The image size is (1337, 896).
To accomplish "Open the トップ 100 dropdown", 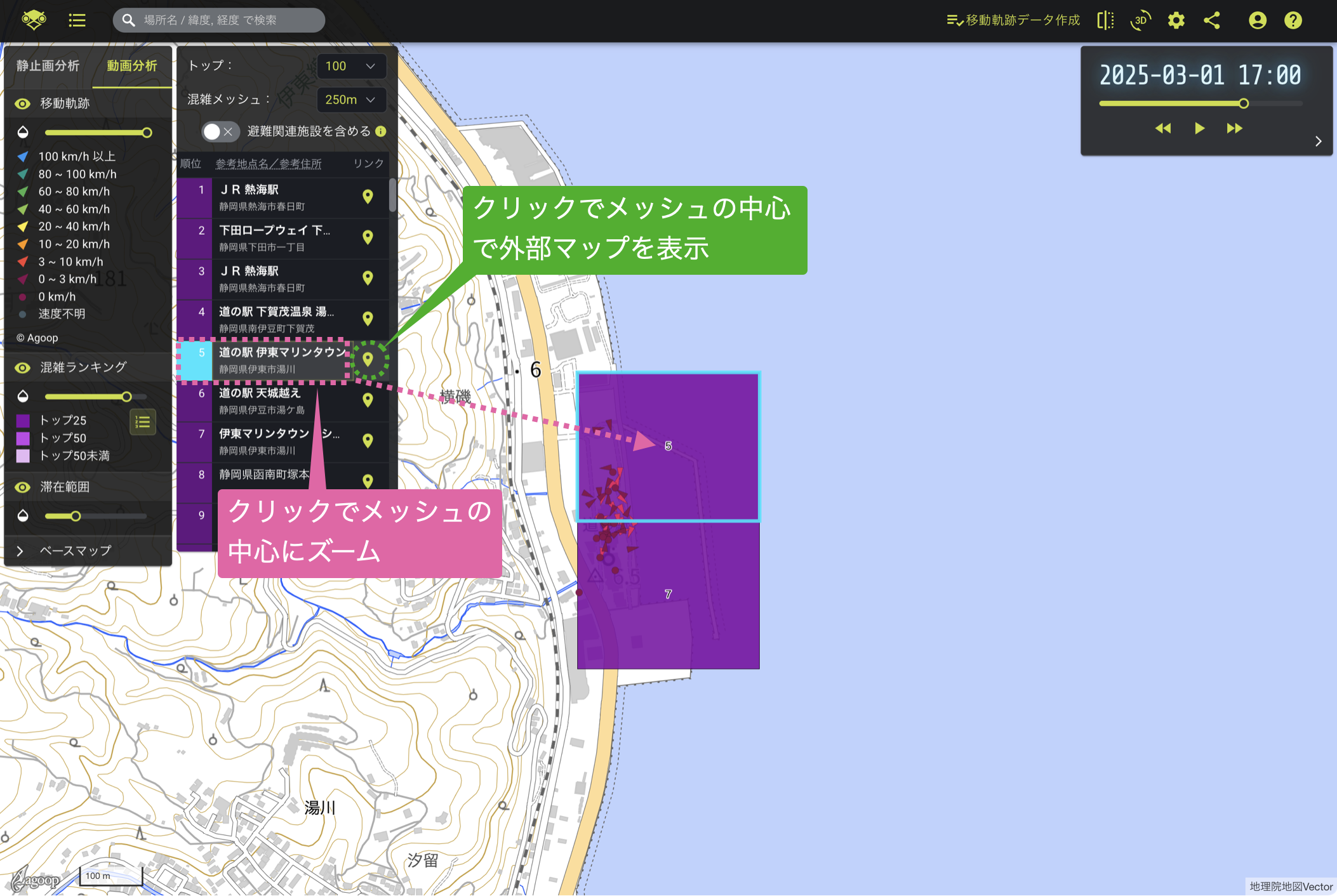I will coord(351,66).
